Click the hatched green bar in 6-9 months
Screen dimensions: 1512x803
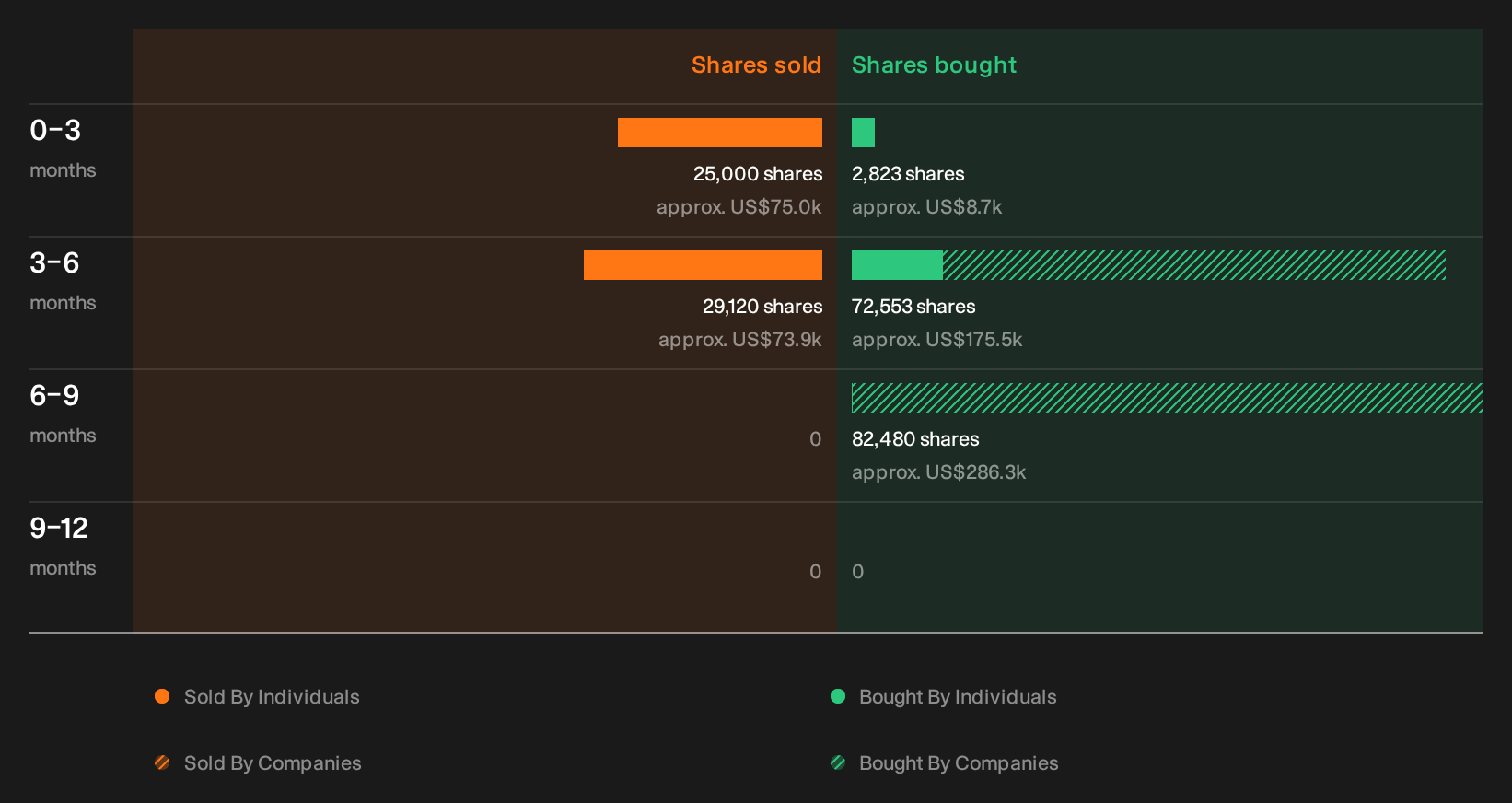pos(1167,398)
